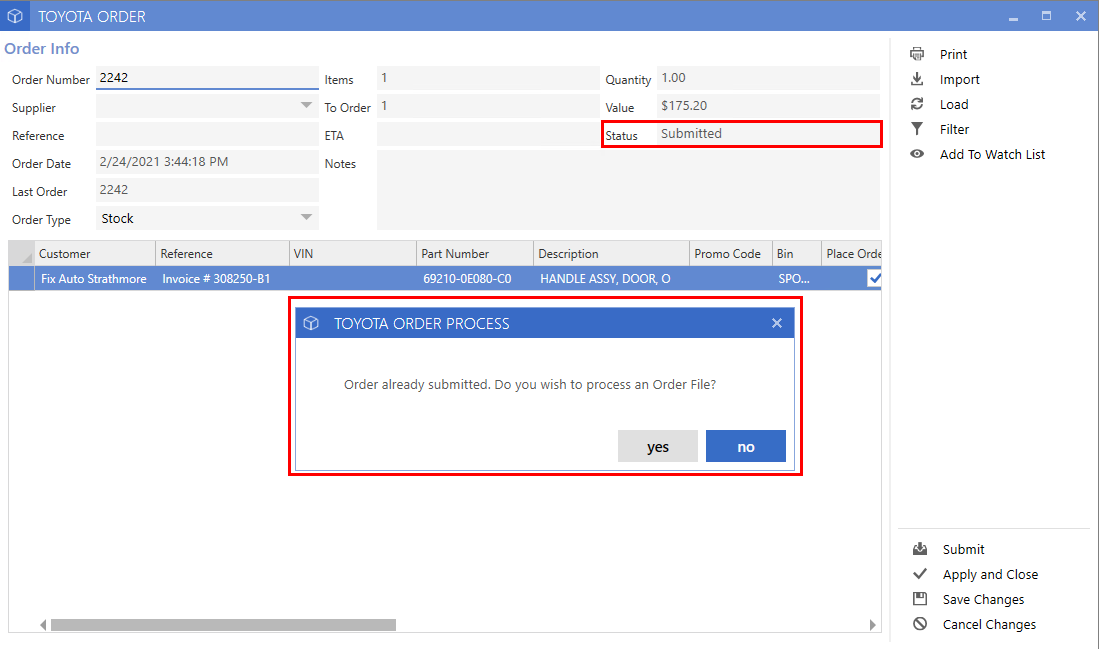Sort by the Part Number column header
The width and height of the screenshot is (1099, 649).
[x=475, y=254]
